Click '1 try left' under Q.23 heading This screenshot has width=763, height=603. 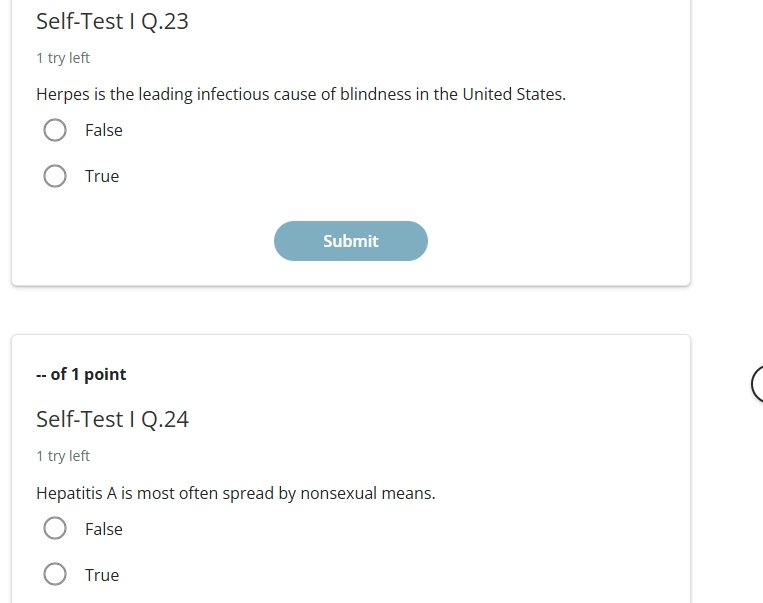point(63,58)
